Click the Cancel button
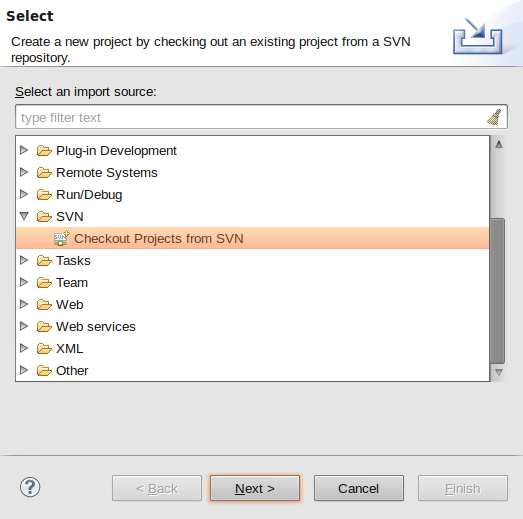This screenshot has height=519, width=523. pos(359,488)
